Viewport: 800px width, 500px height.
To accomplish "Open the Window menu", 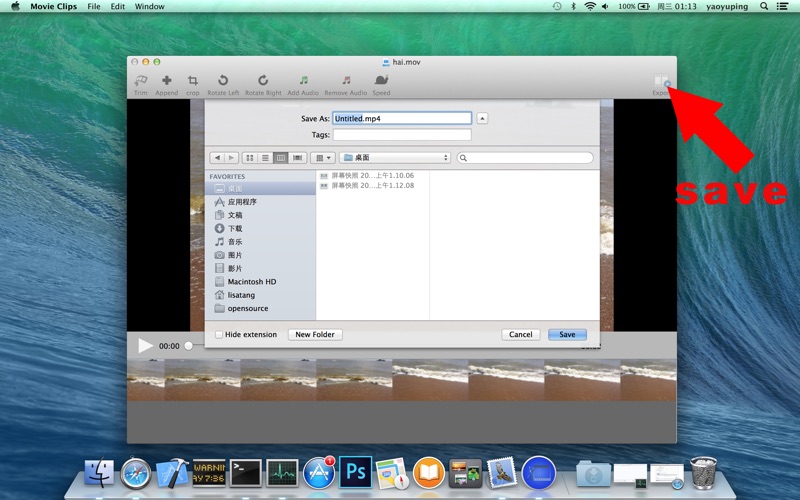I will click(x=149, y=6).
